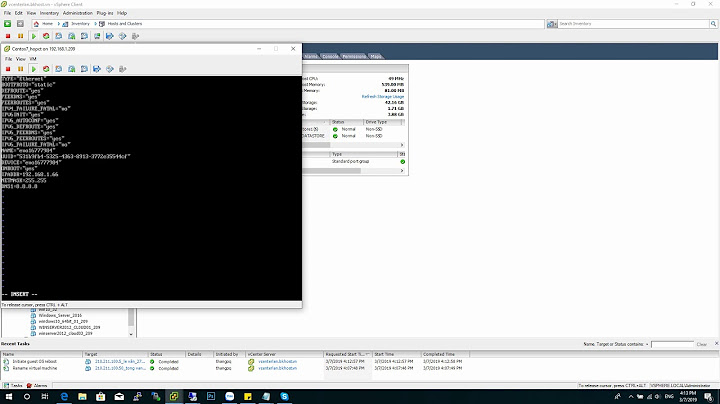Suspend VM from Centos7 console toolbar

tap(20, 69)
